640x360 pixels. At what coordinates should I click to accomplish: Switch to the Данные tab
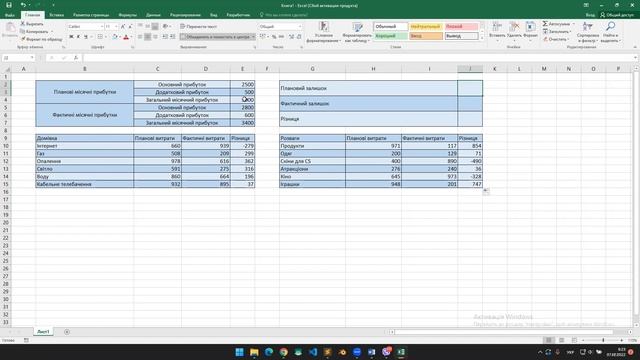pyautogui.click(x=153, y=15)
